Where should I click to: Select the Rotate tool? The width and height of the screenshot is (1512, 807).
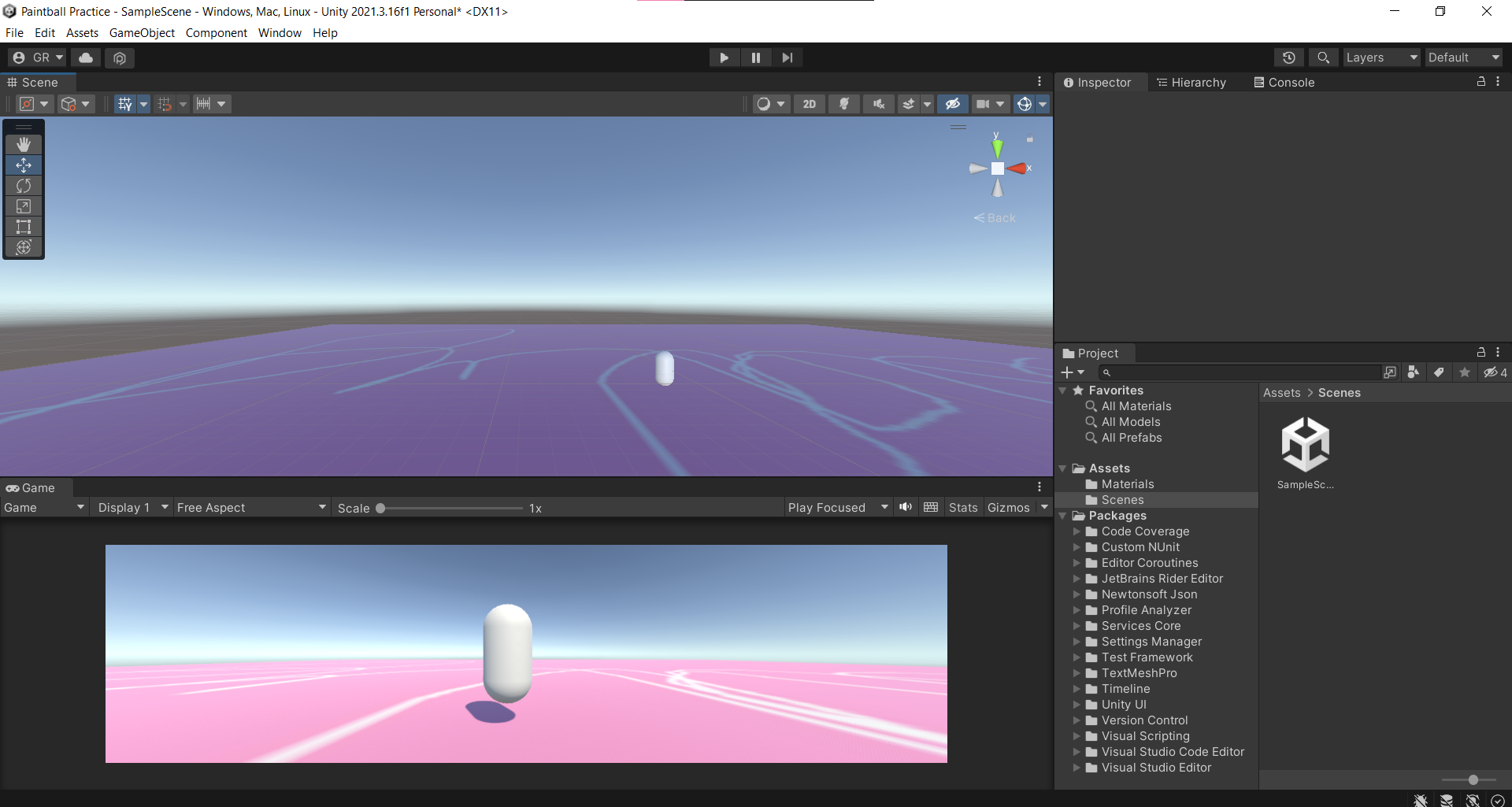click(x=24, y=186)
